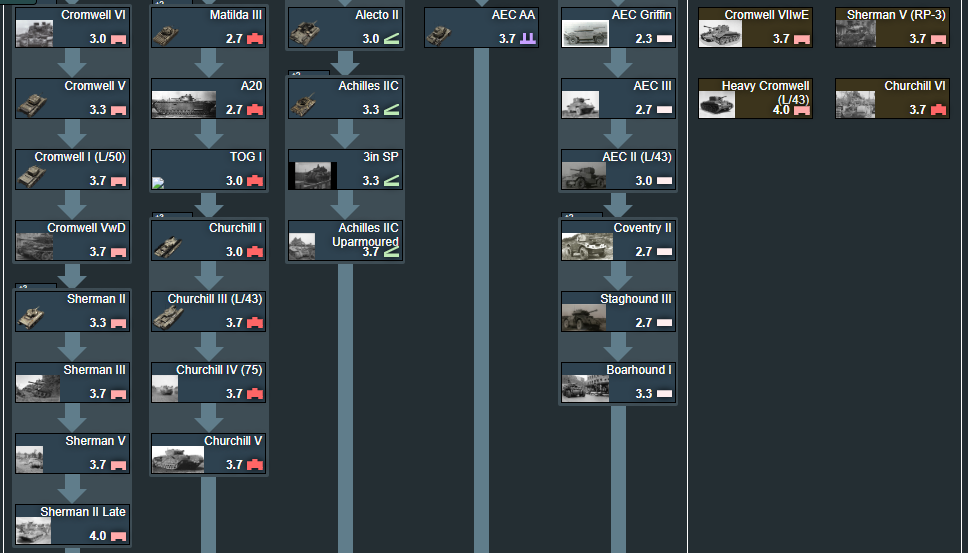Select the Sherman V (RP-3) premium card
968x553 pixels.
pyautogui.click(x=892, y=27)
